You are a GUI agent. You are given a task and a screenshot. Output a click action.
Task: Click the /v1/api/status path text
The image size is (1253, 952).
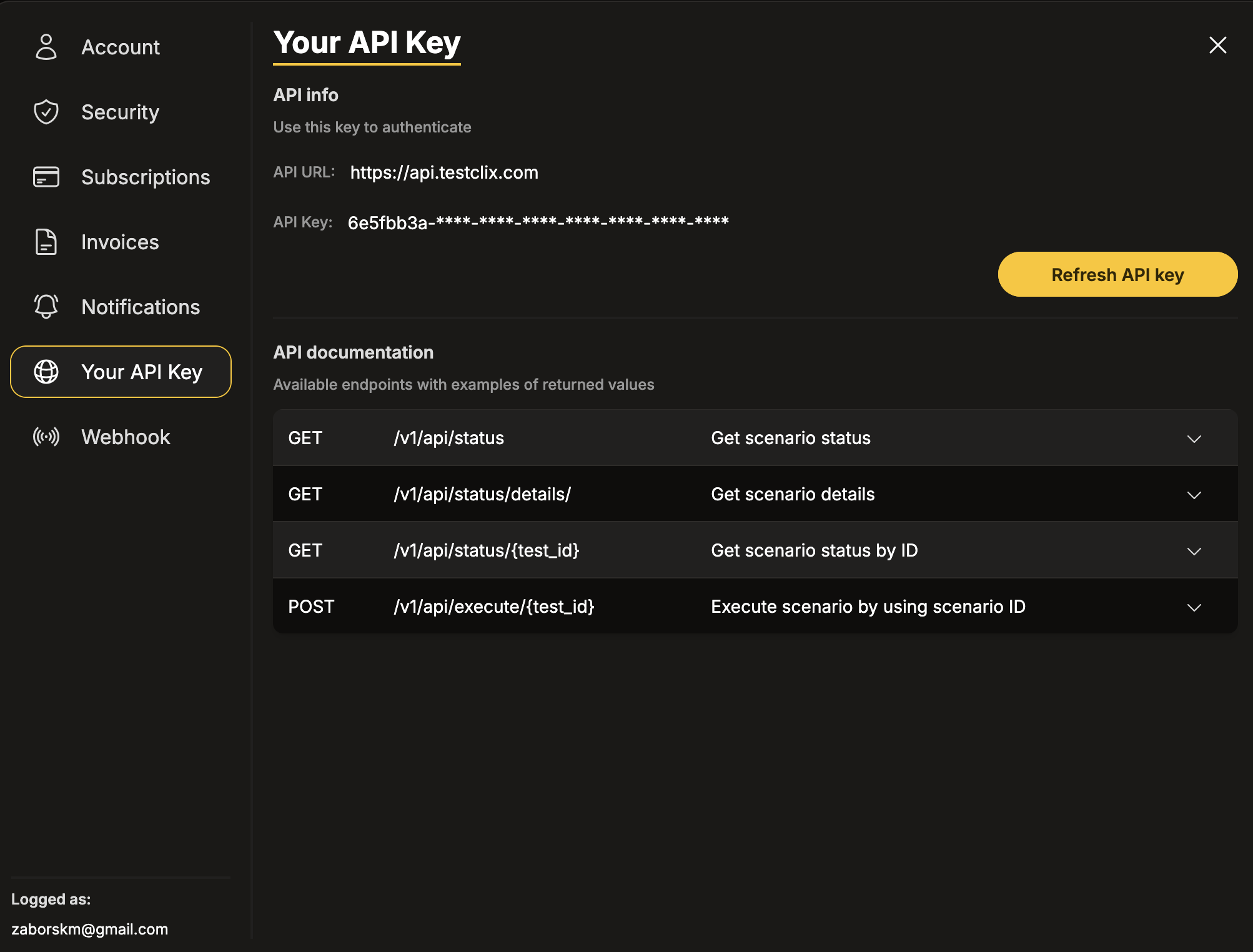pos(449,438)
